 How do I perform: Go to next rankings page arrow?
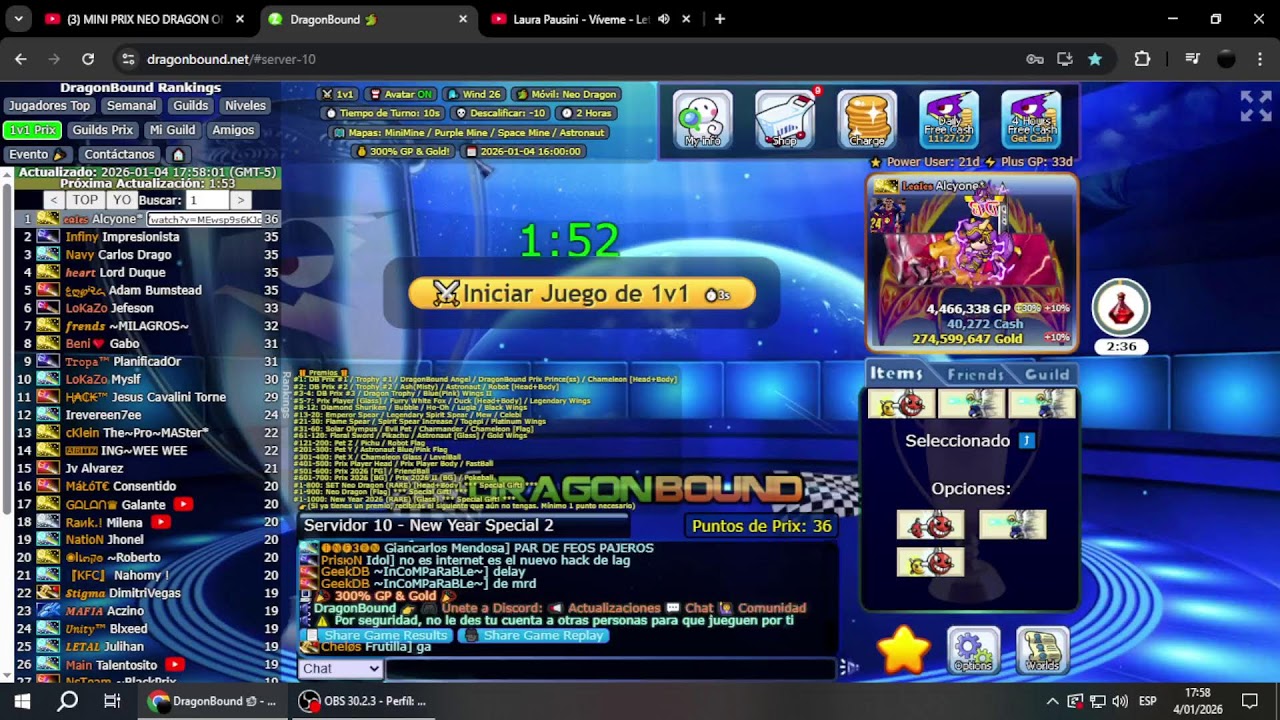click(x=240, y=201)
